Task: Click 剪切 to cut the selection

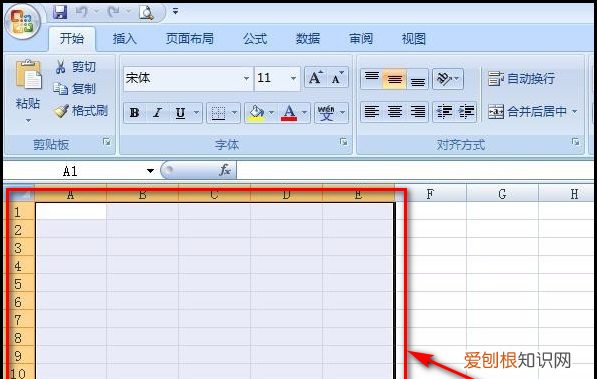Action: [x=75, y=67]
